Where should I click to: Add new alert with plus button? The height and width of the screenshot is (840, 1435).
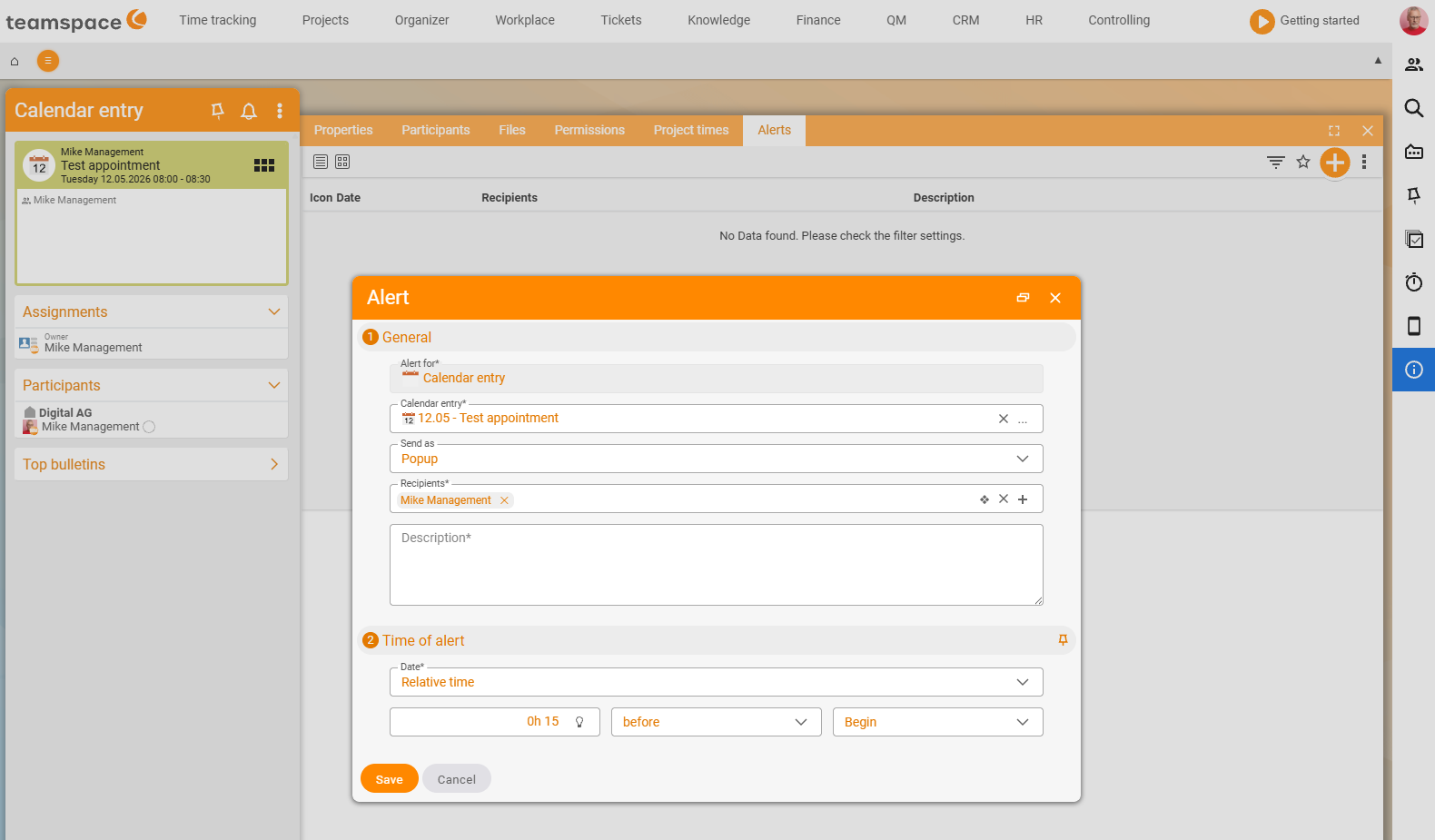(1335, 163)
